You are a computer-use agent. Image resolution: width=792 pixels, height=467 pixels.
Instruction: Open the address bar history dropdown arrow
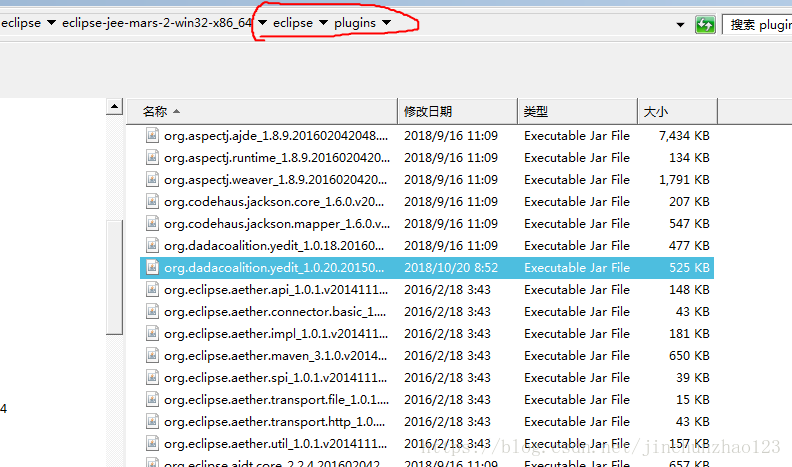click(x=680, y=24)
